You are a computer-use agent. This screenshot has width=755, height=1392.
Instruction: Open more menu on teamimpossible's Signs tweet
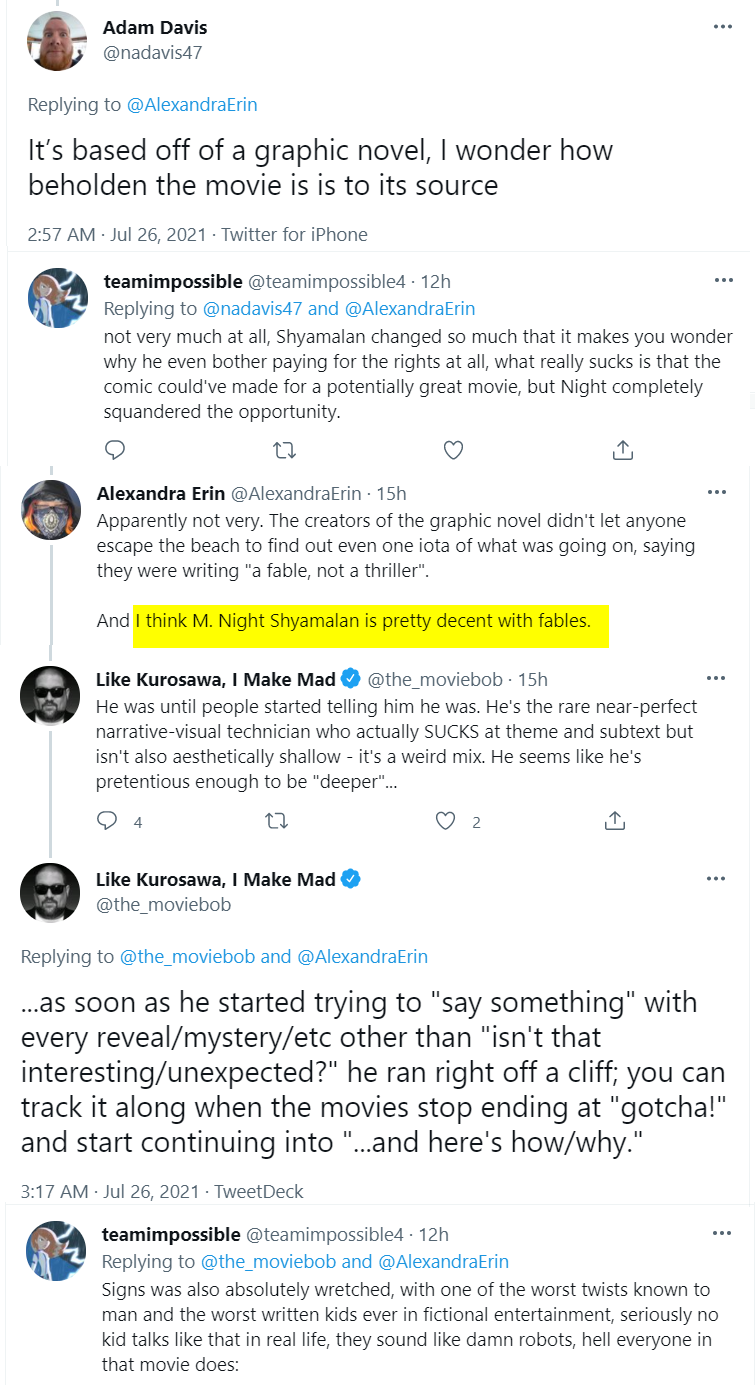coord(722,1233)
